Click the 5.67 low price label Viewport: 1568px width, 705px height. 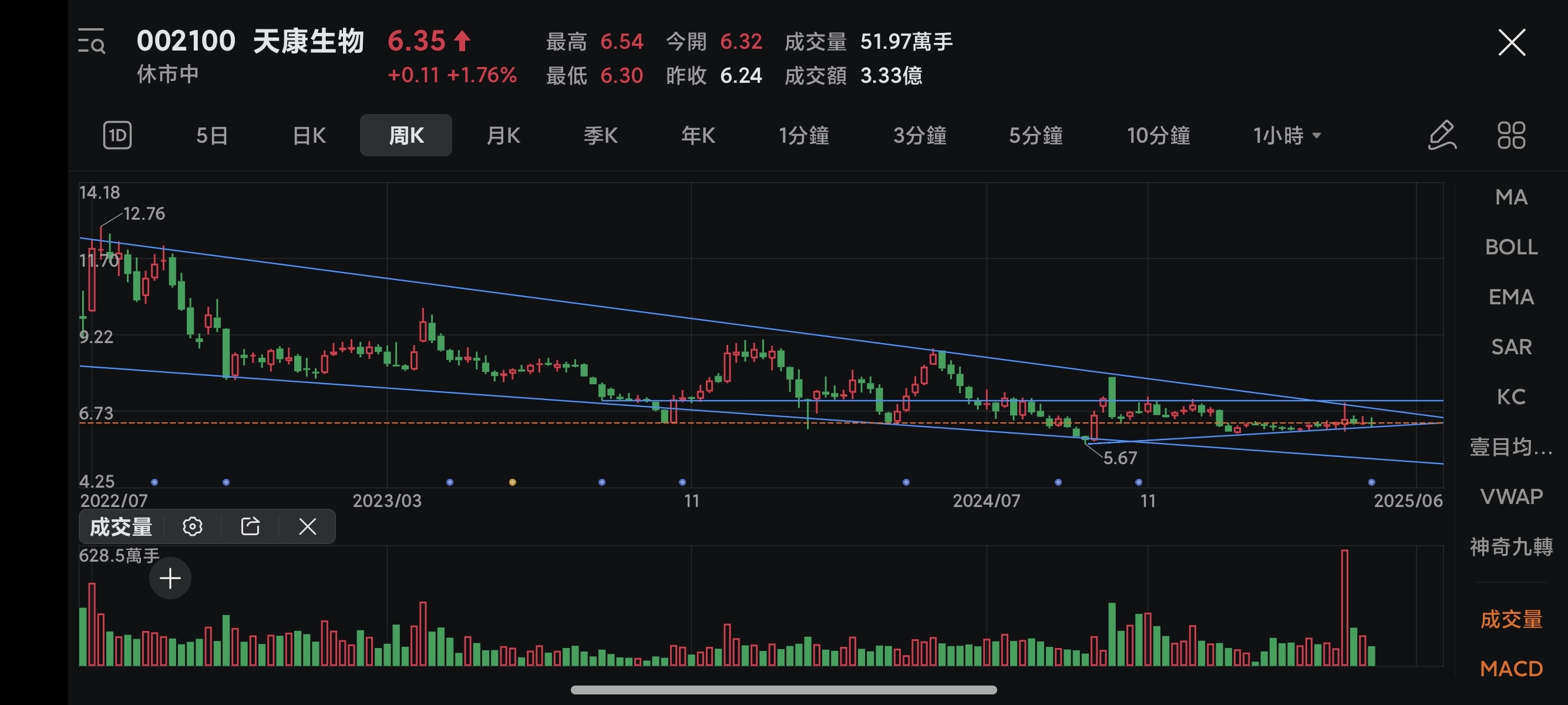click(x=1120, y=458)
